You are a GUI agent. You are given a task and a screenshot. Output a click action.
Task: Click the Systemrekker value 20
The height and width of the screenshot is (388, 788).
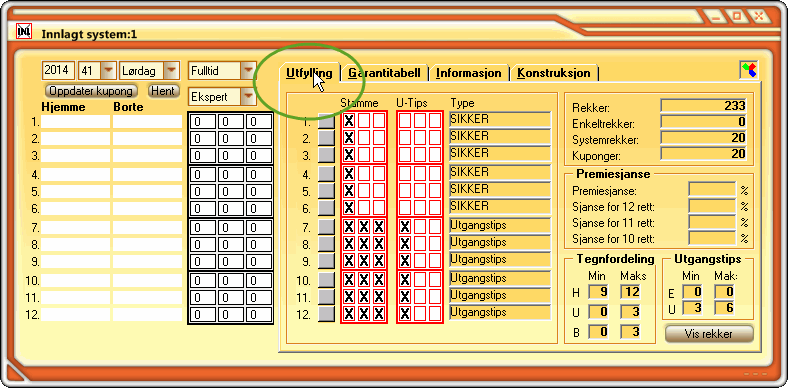pyautogui.click(x=704, y=138)
